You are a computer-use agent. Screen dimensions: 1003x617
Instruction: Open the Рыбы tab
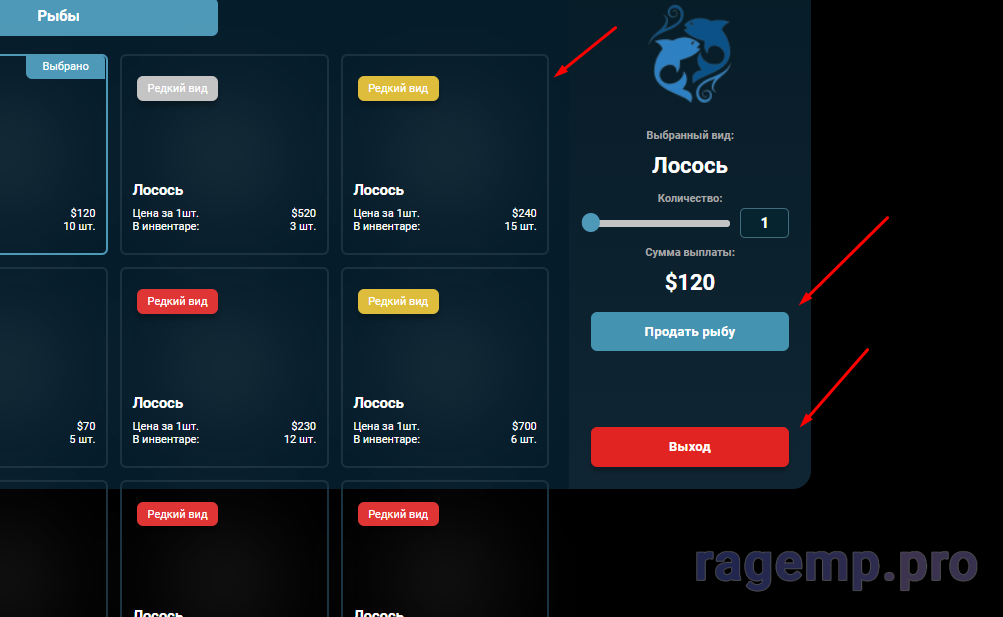click(109, 17)
